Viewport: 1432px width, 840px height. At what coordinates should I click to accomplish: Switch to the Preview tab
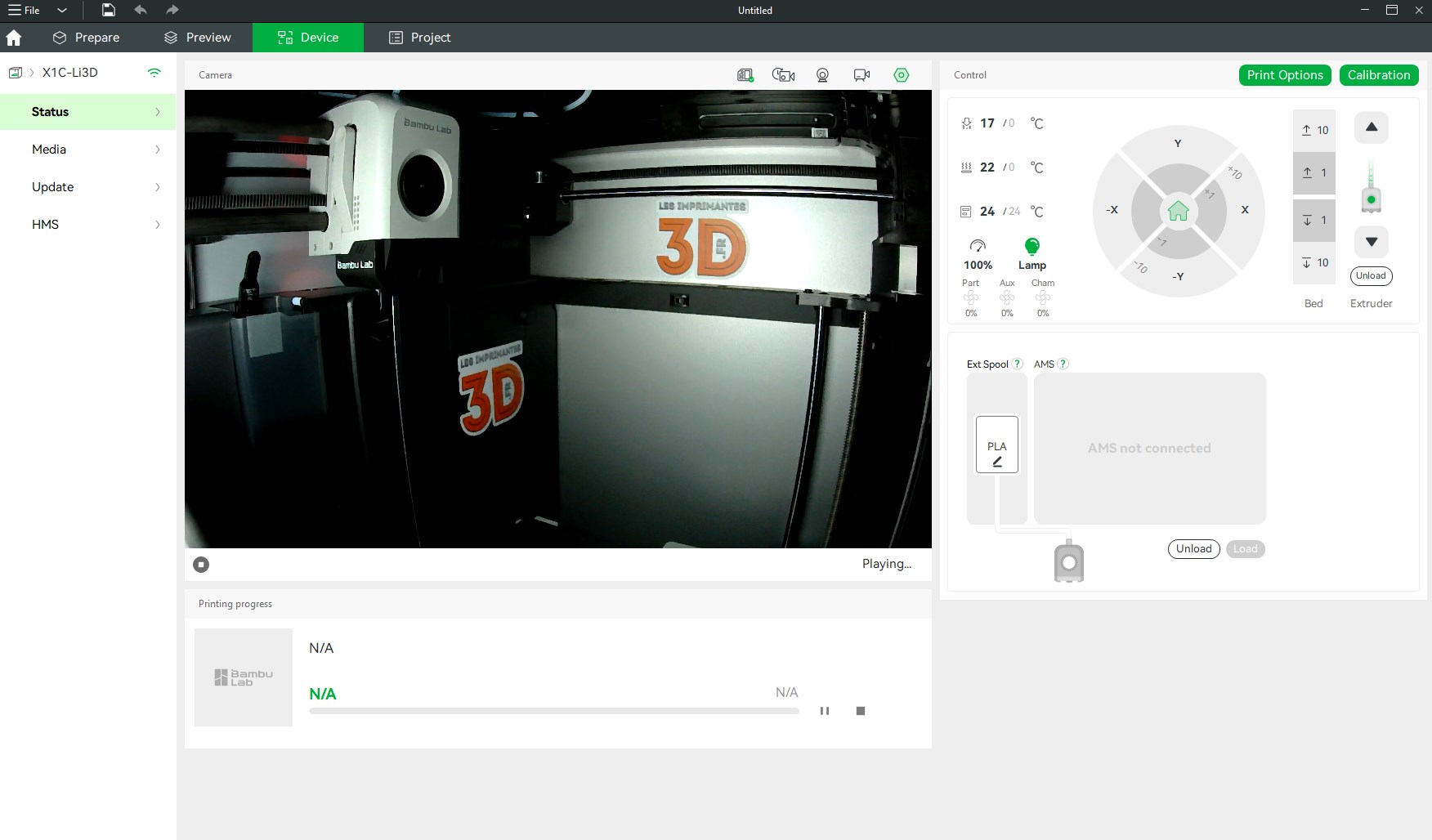(198, 38)
